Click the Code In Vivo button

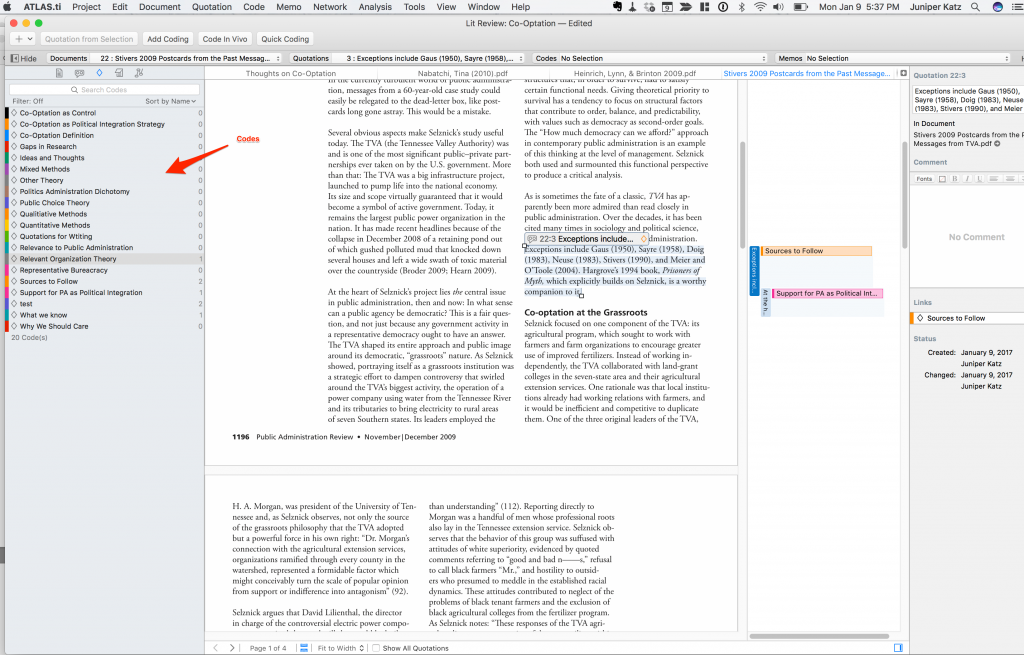tap(225, 39)
